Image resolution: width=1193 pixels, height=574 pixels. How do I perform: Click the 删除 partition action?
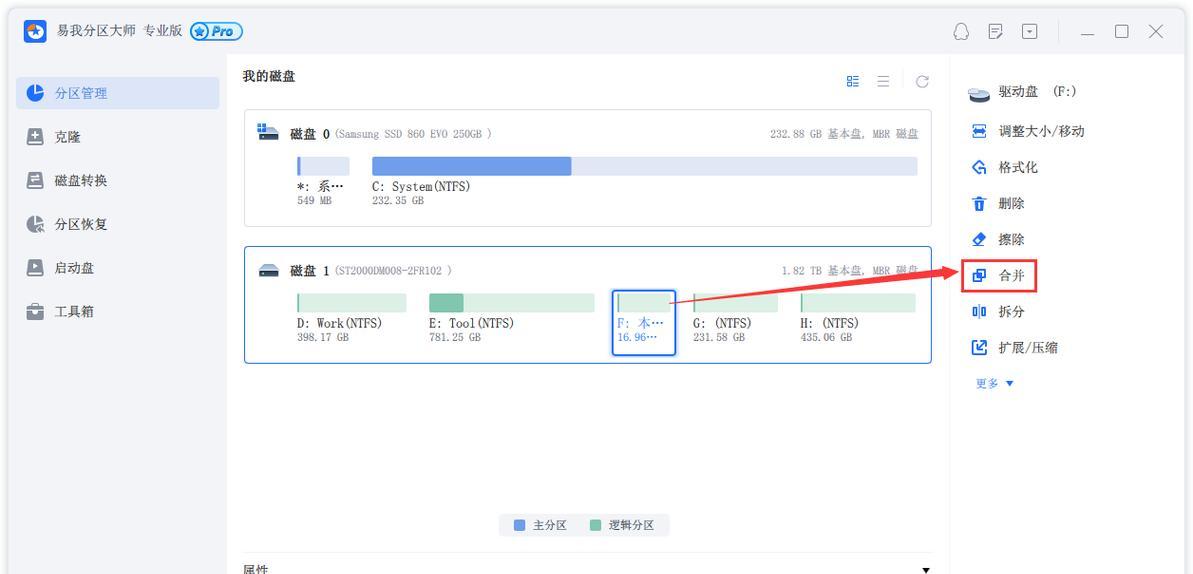[998, 203]
